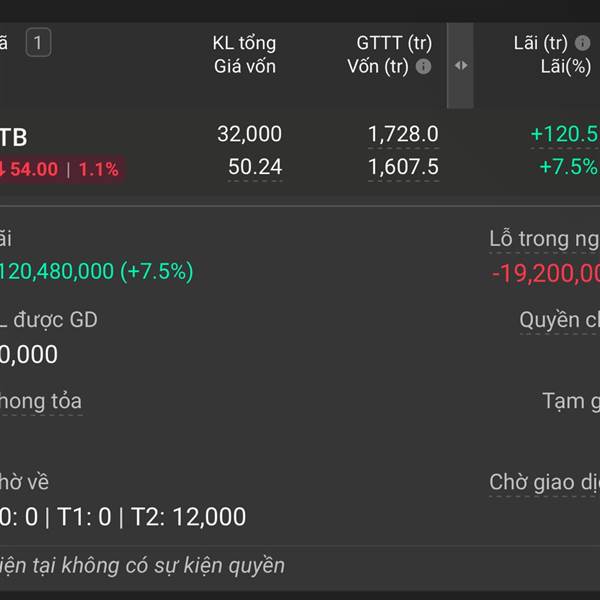This screenshot has width=600, height=600.
Task: Sort by GTTT (tr) column header
Action: coord(394,43)
